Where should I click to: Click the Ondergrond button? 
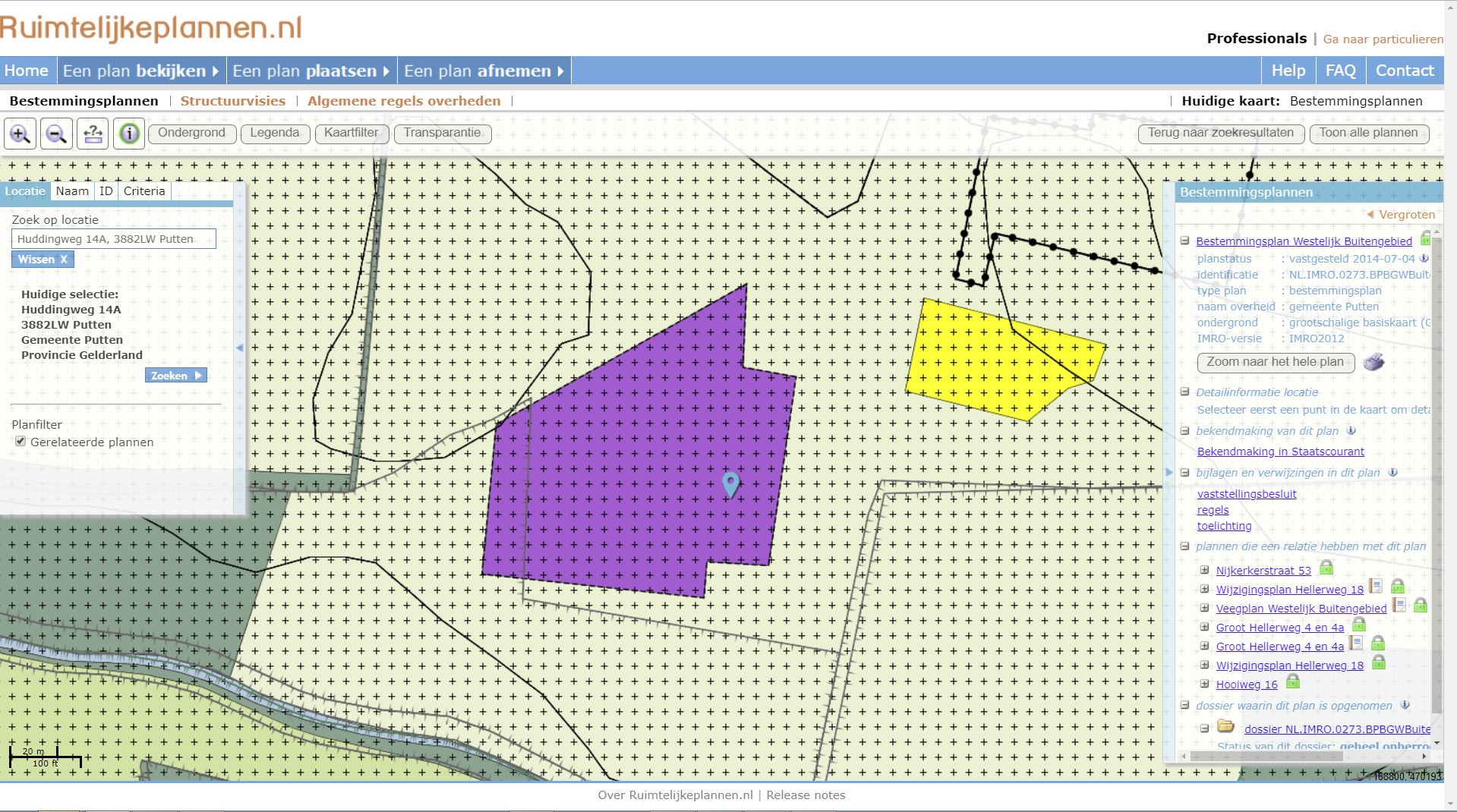point(191,134)
